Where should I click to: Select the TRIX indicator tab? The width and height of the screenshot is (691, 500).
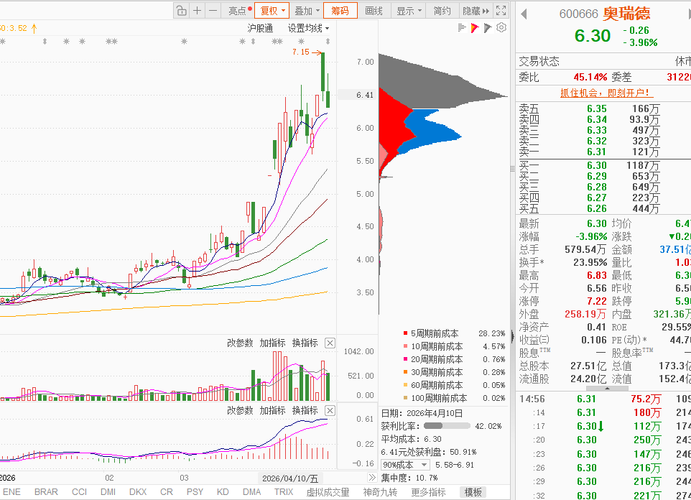point(283,492)
